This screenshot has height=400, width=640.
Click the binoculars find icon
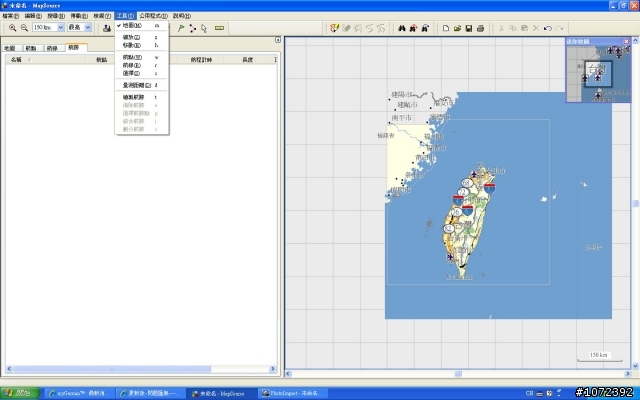pos(402,28)
